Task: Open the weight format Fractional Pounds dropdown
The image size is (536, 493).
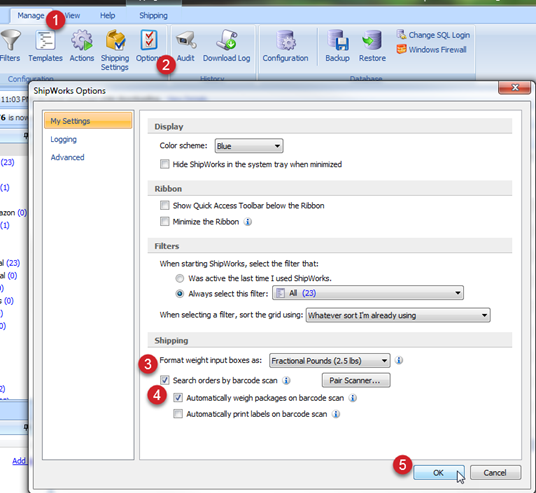Action: (330, 361)
